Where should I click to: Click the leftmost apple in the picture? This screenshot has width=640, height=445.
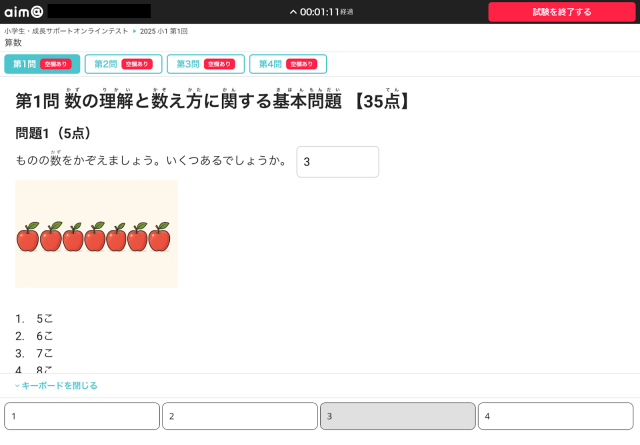coord(28,237)
